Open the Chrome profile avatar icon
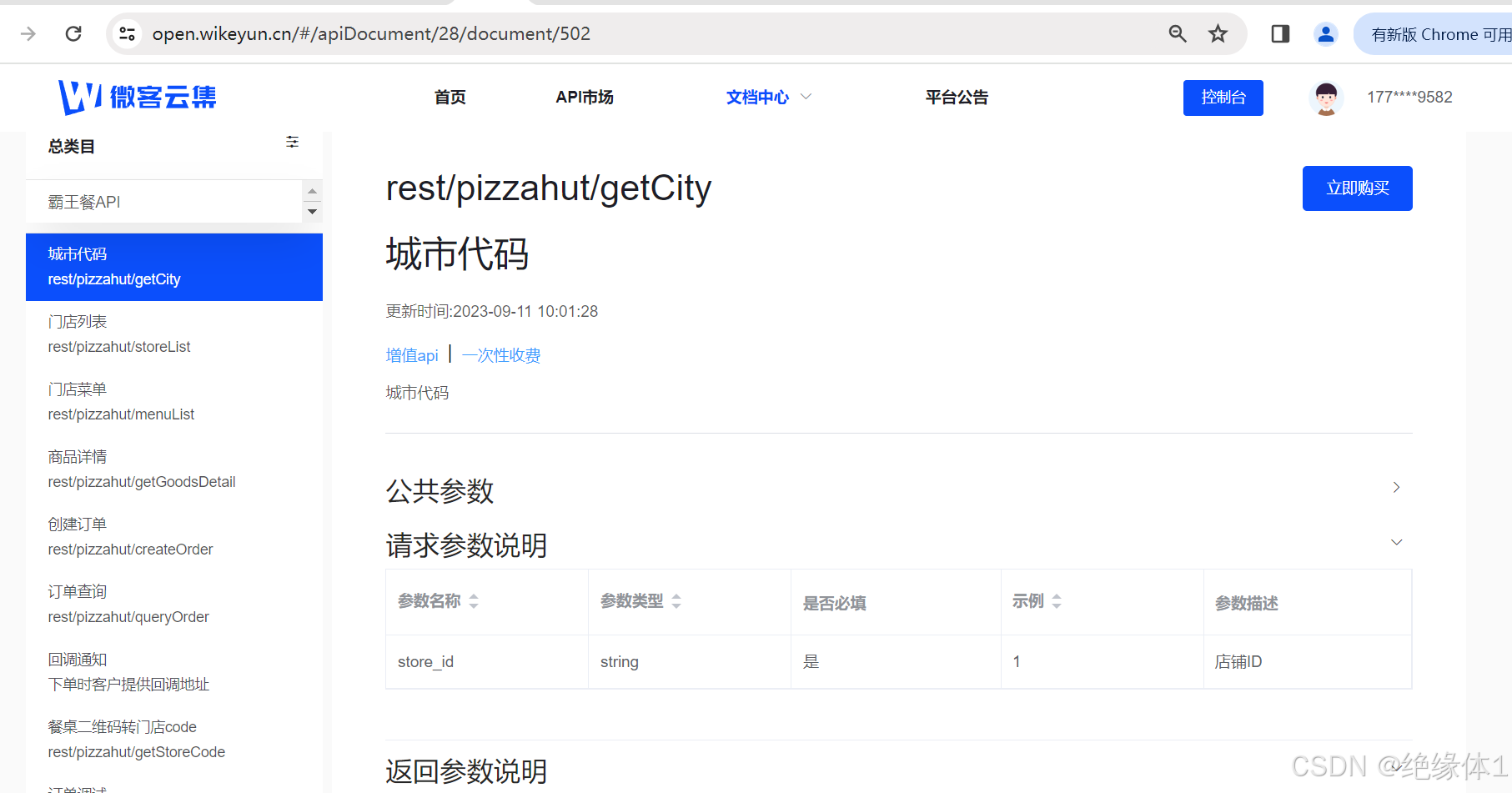Viewport: 1512px width, 793px height. click(x=1326, y=33)
